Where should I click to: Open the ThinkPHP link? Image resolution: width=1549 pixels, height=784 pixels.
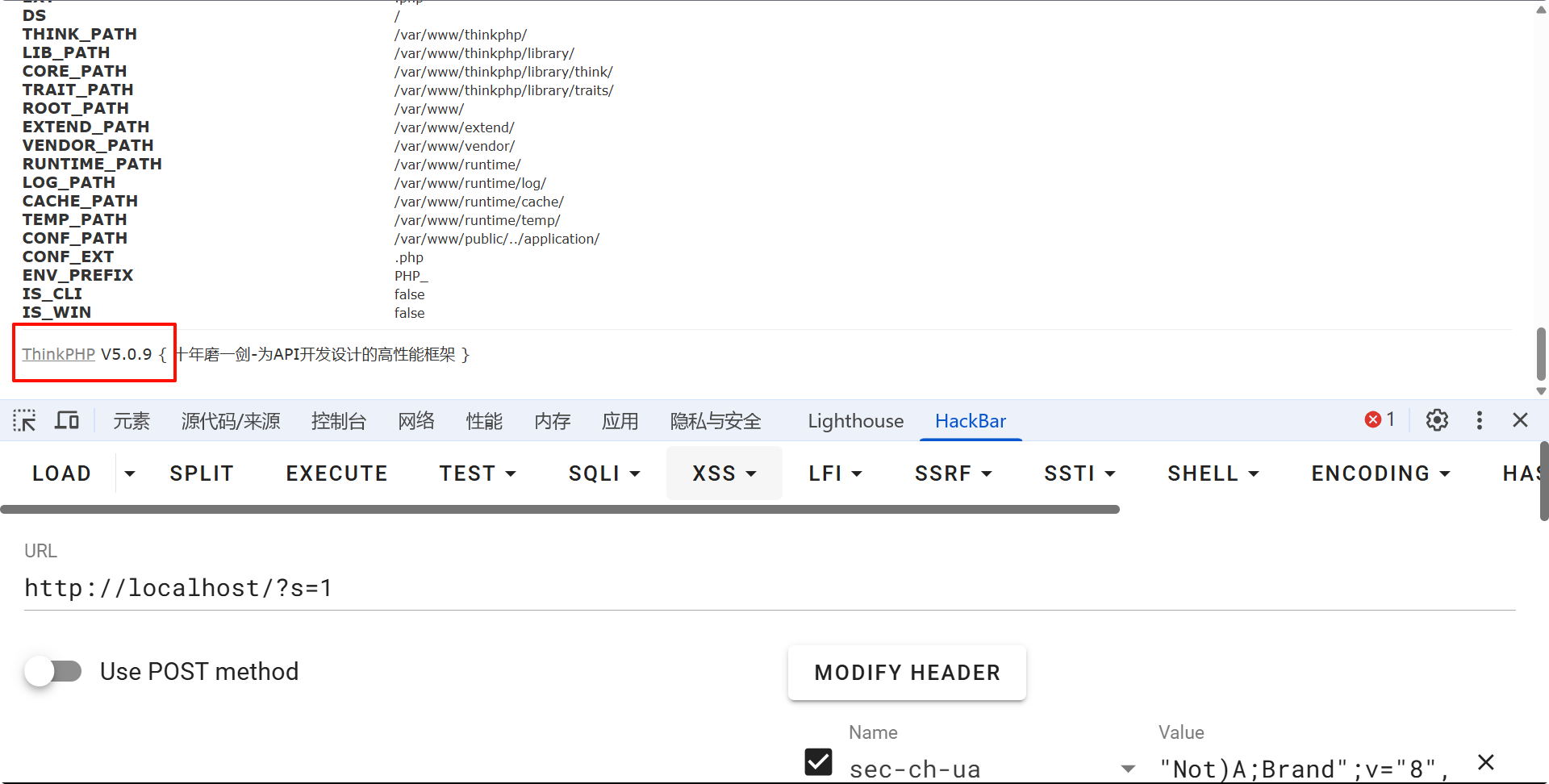pyautogui.click(x=59, y=354)
